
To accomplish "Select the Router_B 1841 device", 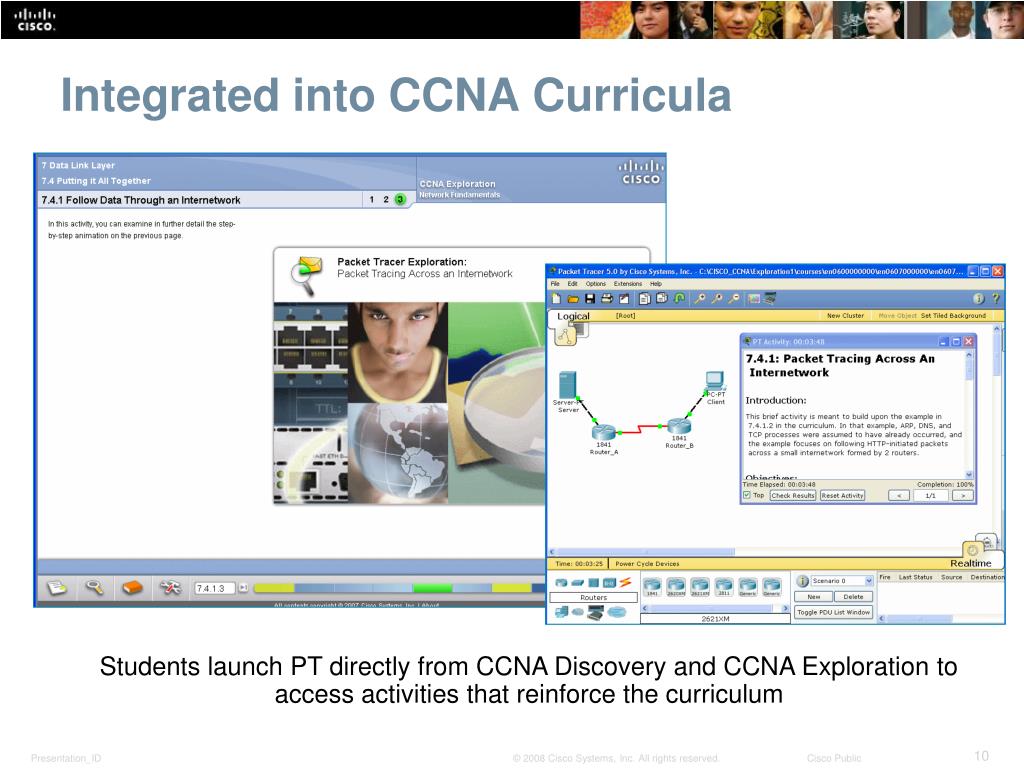I will 679,426.
